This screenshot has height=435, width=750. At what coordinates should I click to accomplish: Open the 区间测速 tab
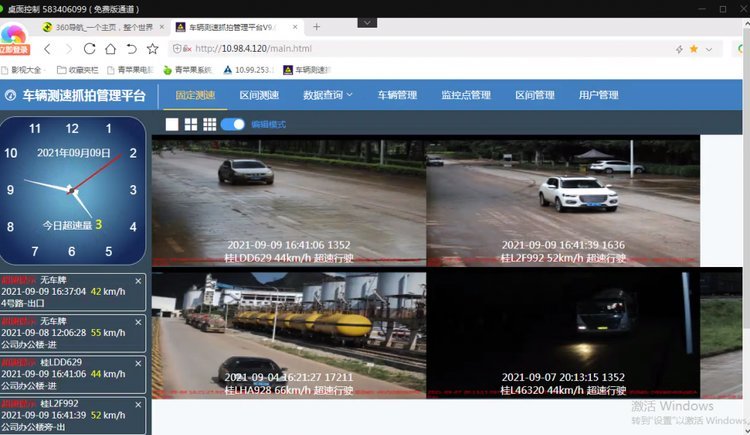pos(259,95)
